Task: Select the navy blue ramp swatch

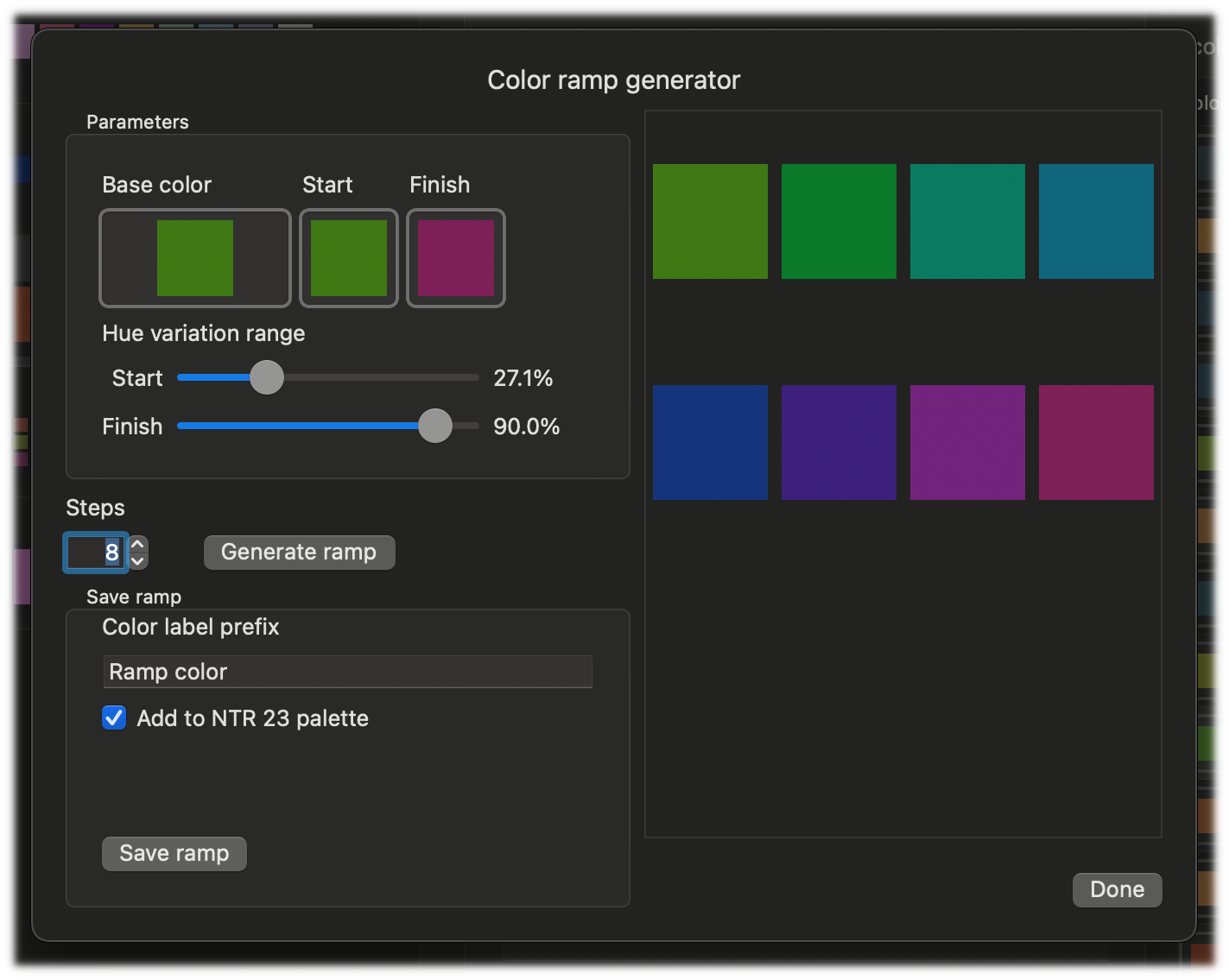Action: (710, 443)
